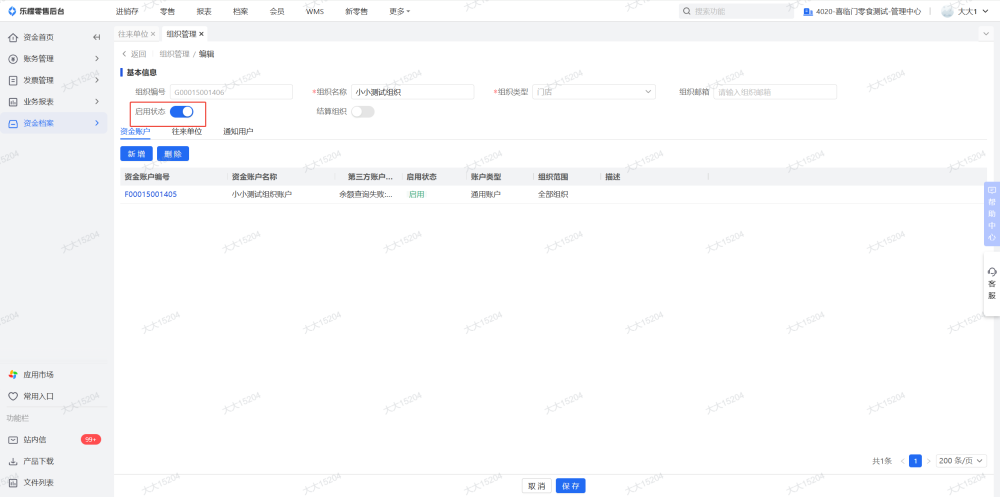Click the 发票管理 sidebar icon
The image size is (1000, 497).
click(13, 80)
